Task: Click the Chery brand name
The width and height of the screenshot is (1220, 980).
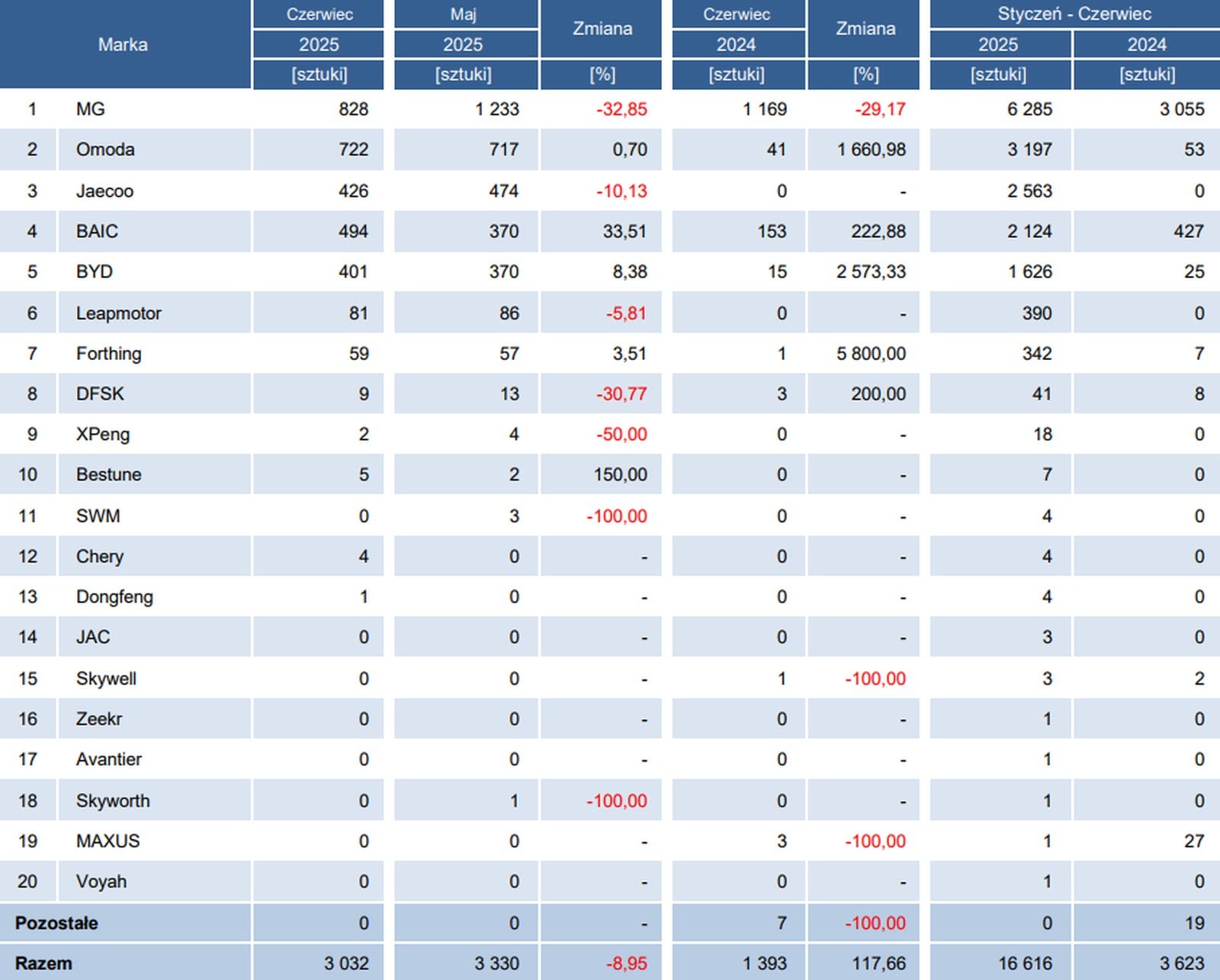Action: (x=100, y=556)
